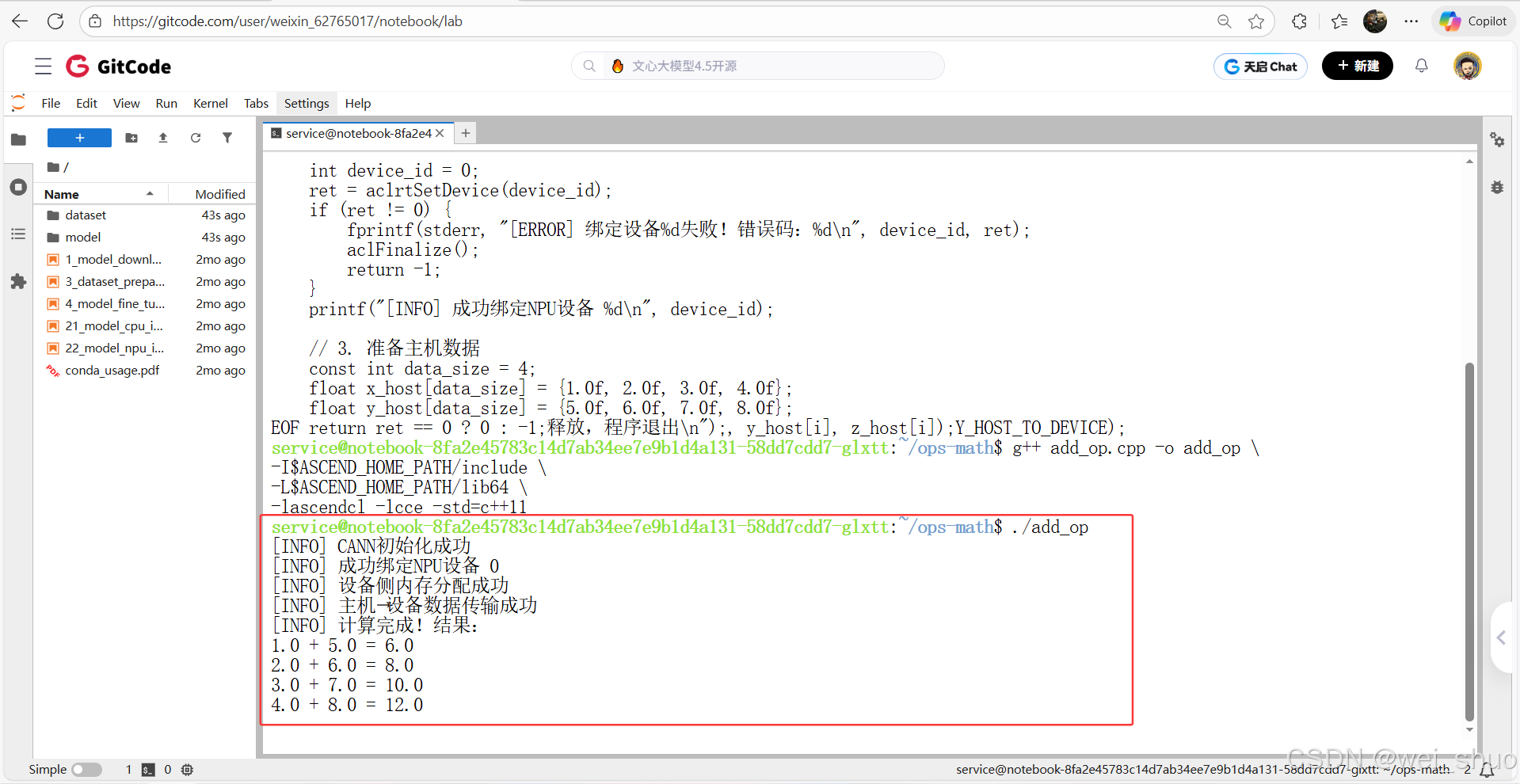
Task: Click status bar notification bell
Action: (1487, 770)
